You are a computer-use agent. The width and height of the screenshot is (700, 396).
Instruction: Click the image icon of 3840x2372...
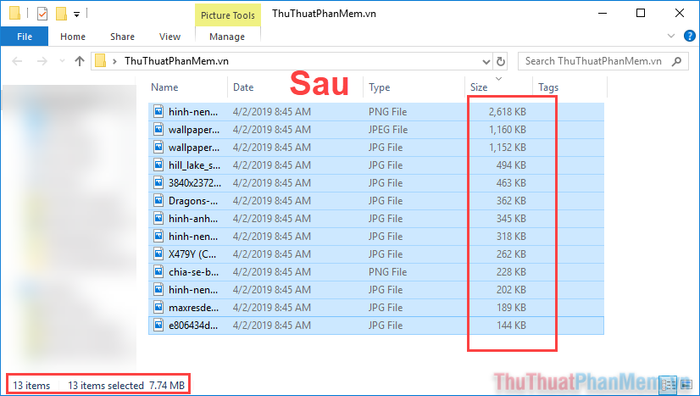158,183
